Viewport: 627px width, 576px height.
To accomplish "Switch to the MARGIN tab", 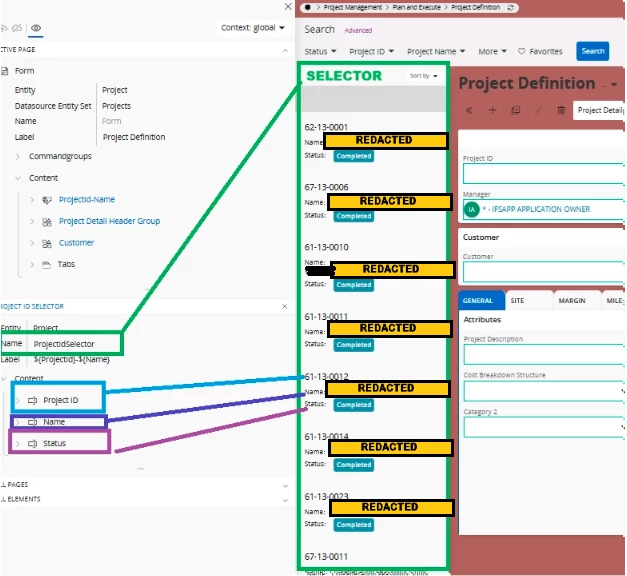I will 577,300.
